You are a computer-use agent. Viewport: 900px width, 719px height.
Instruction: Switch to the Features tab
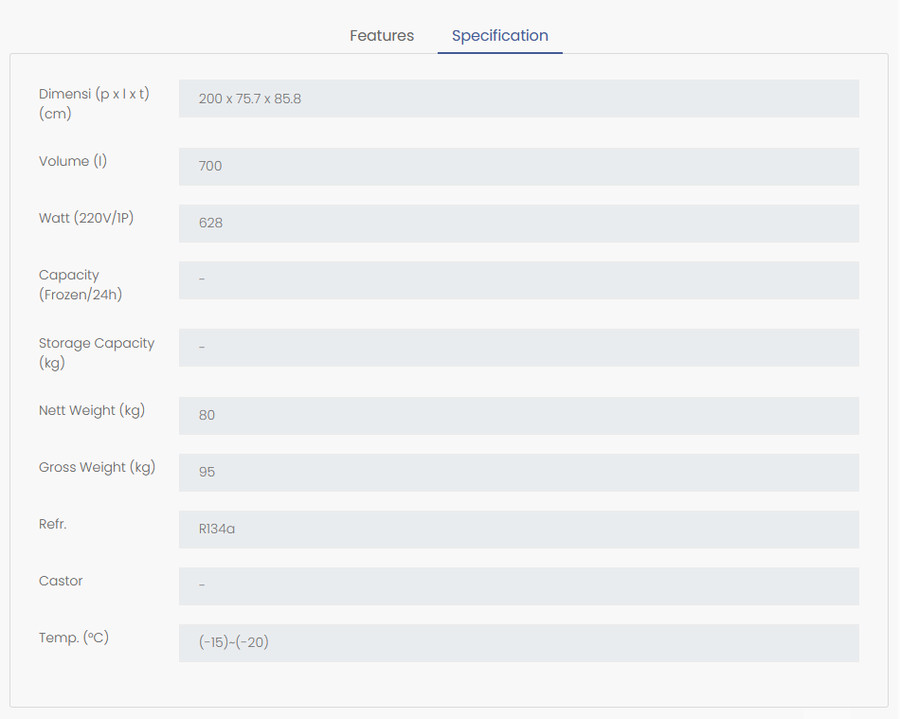(x=381, y=36)
